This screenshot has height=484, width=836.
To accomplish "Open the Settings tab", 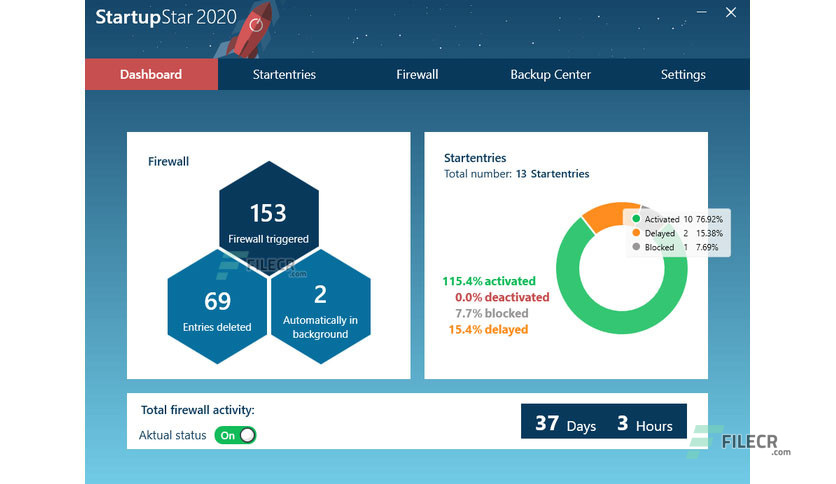I will pos(683,75).
